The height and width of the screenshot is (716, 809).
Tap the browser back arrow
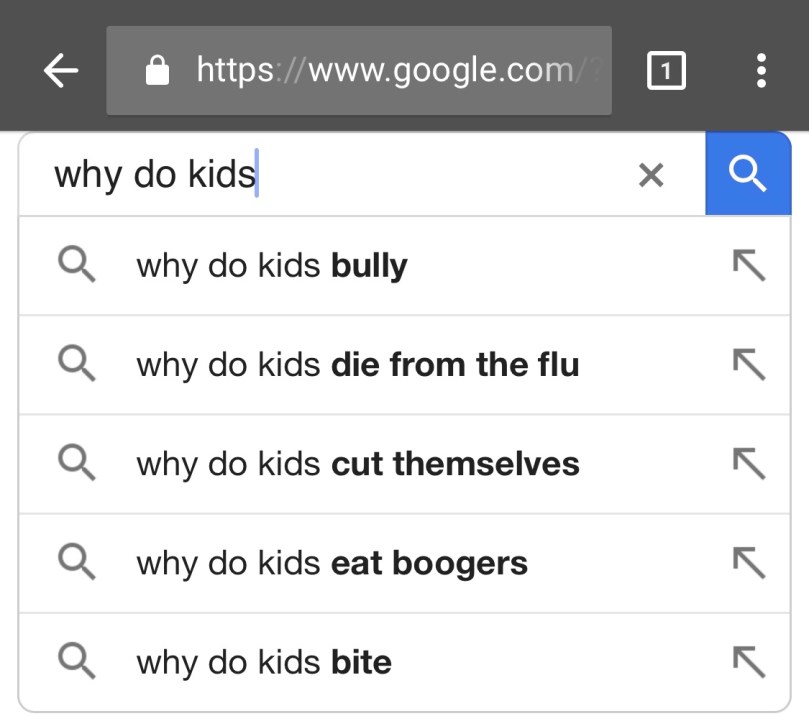coord(61,70)
